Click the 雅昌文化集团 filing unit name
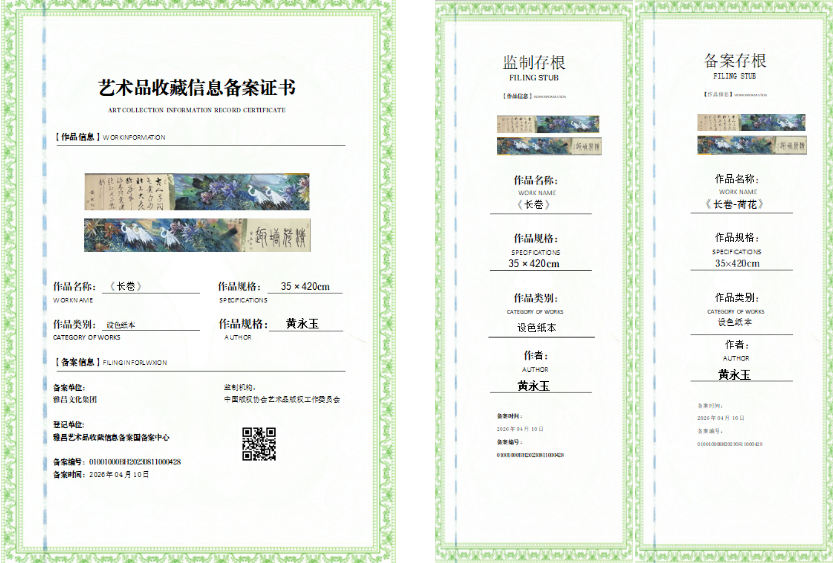Image resolution: width=833 pixels, height=563 pixels. pos(75,399)
